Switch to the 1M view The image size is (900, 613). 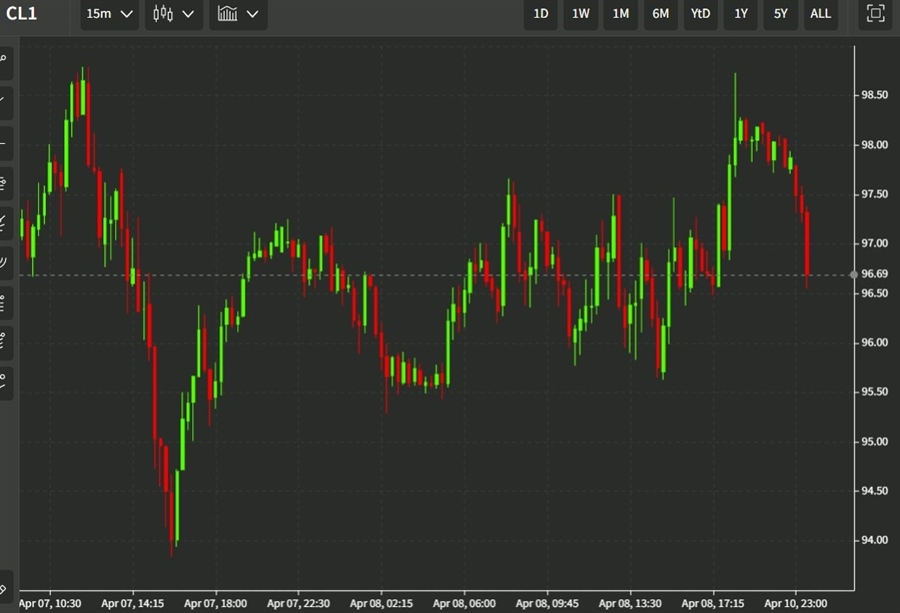point(620,14)
